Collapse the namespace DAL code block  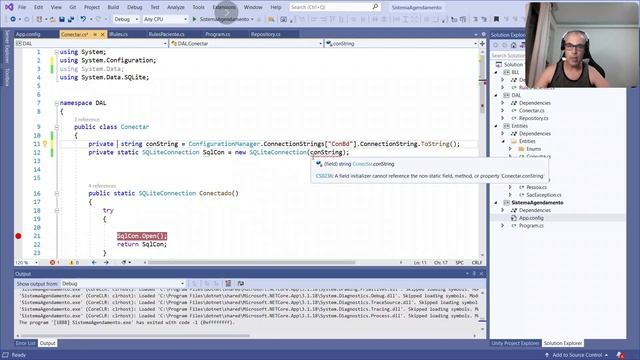tap(56, 103)
